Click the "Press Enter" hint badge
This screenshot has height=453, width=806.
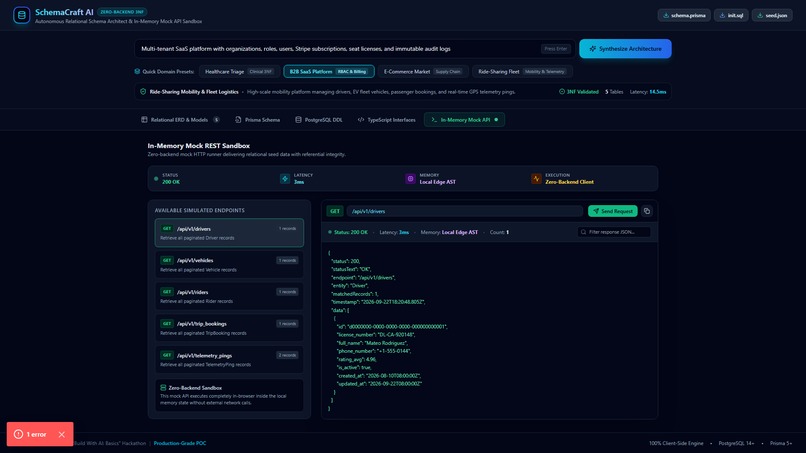pos(556,49)
